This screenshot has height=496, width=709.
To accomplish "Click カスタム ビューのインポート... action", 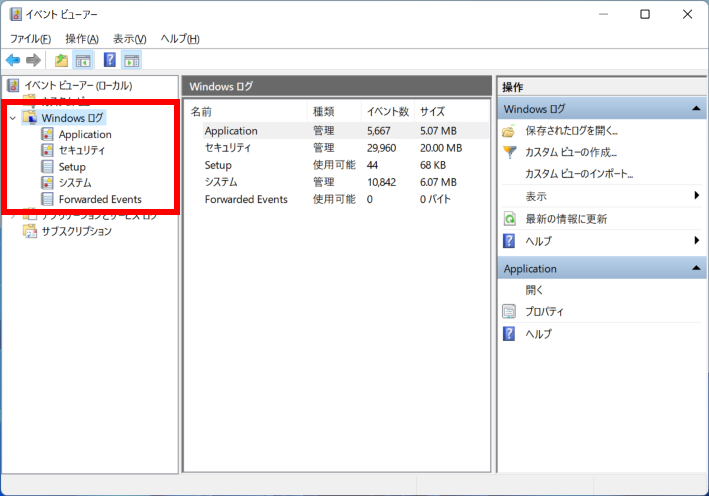I will 579,174.
